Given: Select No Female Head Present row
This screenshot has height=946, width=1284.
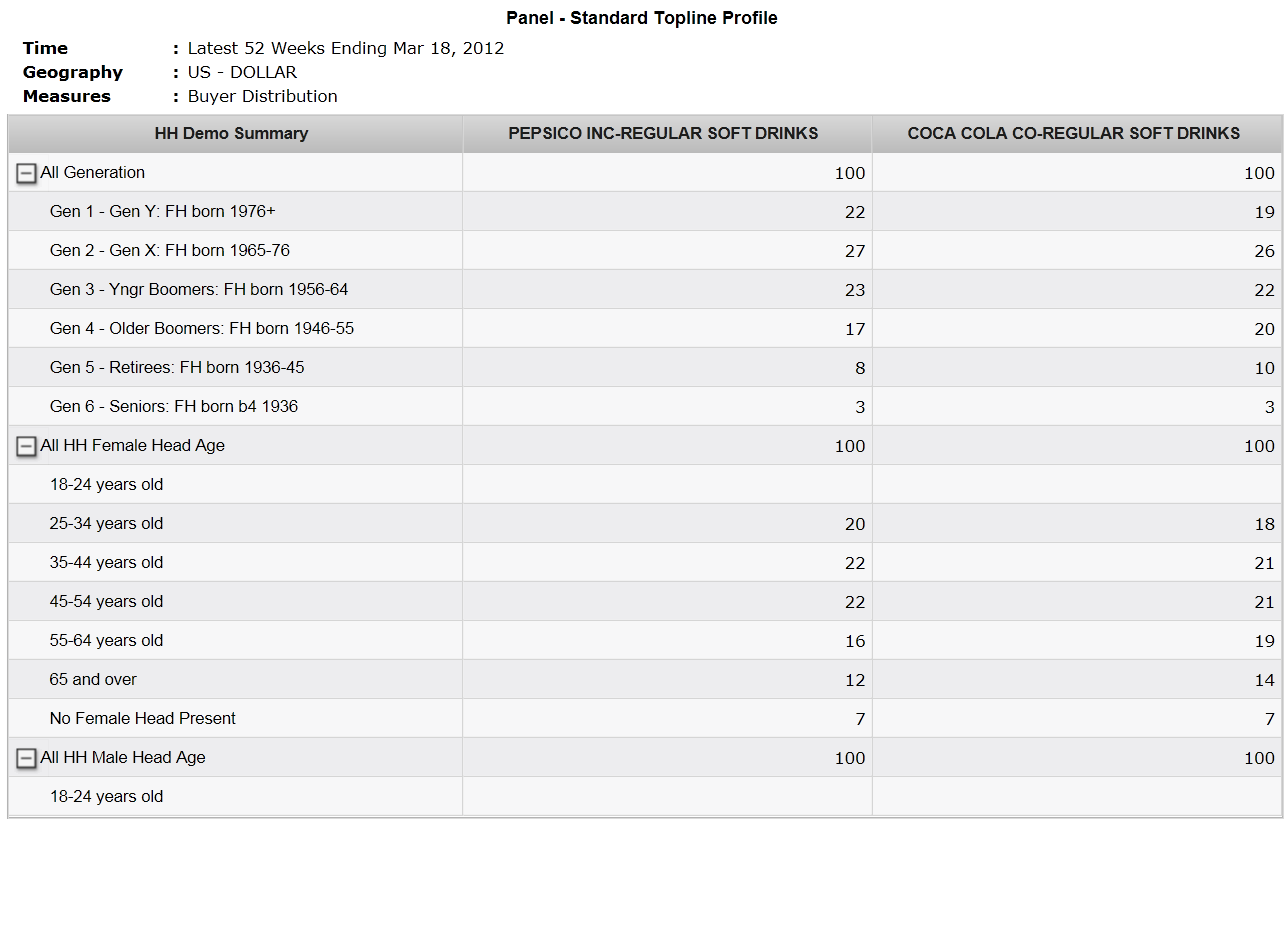Looking at the screenshot, I should click(x=645, y=718).
